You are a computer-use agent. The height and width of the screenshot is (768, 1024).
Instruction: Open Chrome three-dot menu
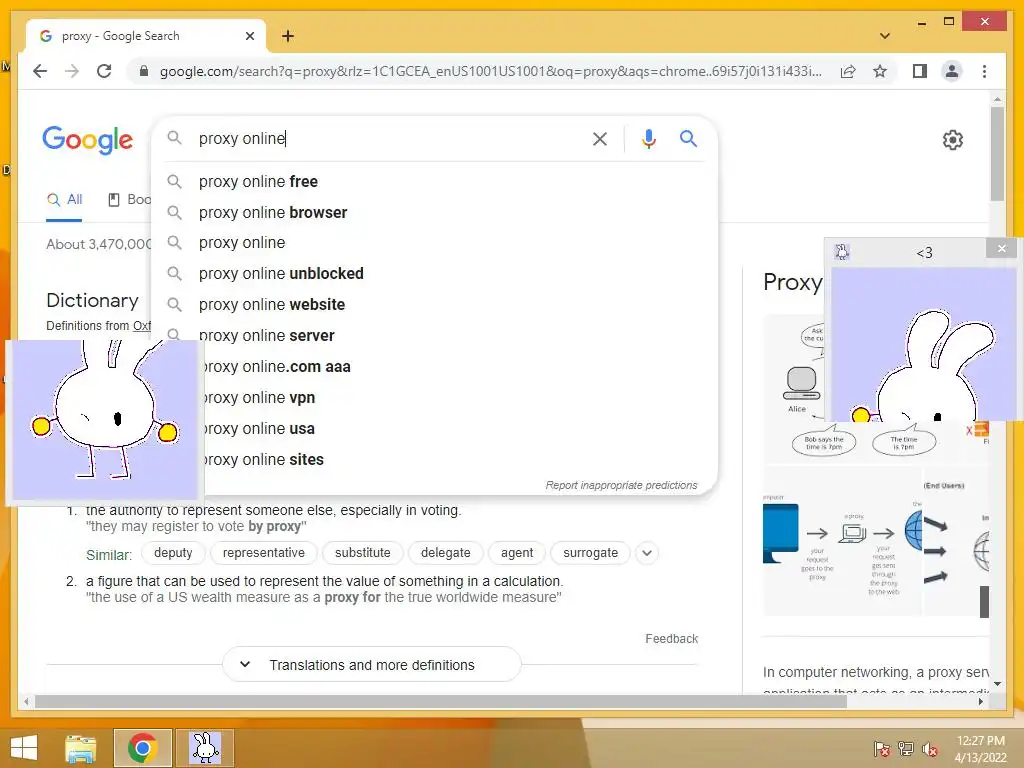pyautogui.click(x=984, y=71)
